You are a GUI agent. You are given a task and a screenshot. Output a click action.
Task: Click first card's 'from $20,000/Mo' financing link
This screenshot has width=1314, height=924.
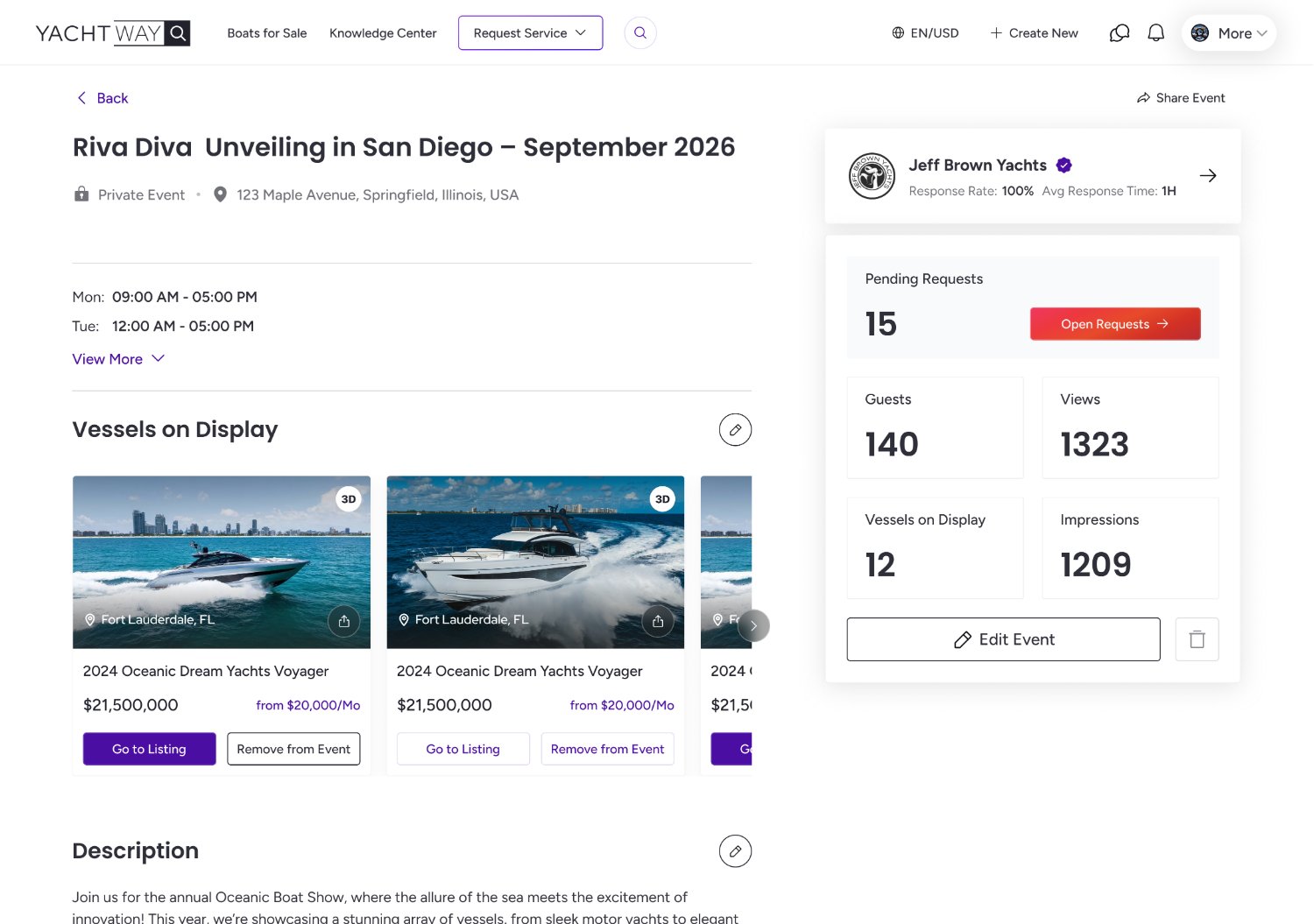pyautogui.click(x=308, y=705)
